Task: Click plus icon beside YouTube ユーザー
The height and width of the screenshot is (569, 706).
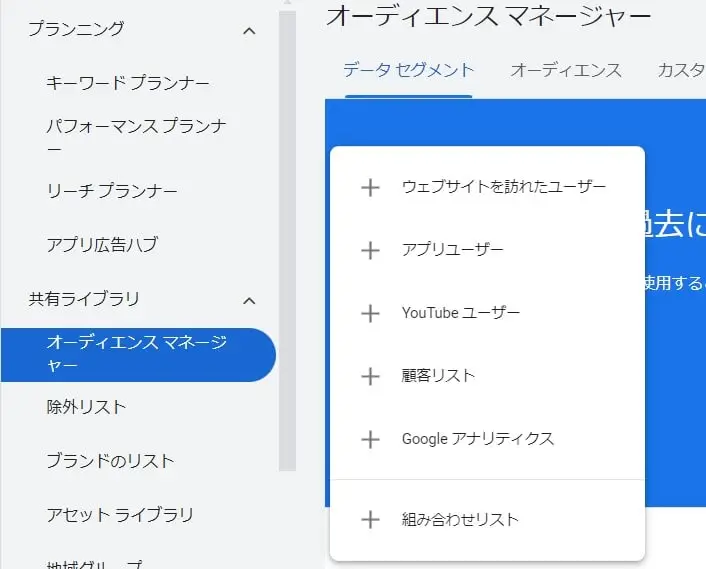Action: (x=370, y=313)
